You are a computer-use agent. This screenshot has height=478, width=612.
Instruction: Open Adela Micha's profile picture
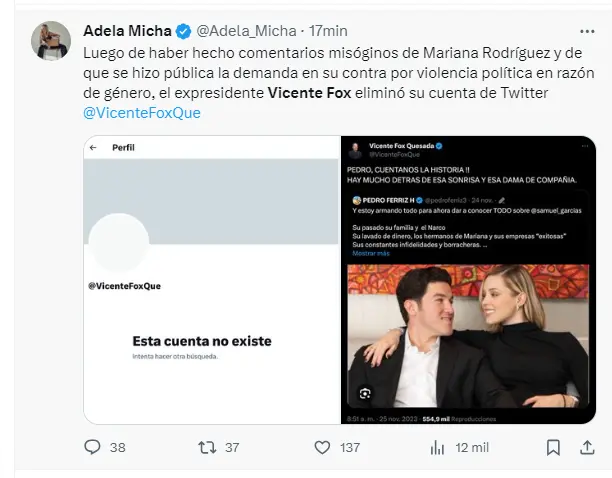tap(50, 40)
